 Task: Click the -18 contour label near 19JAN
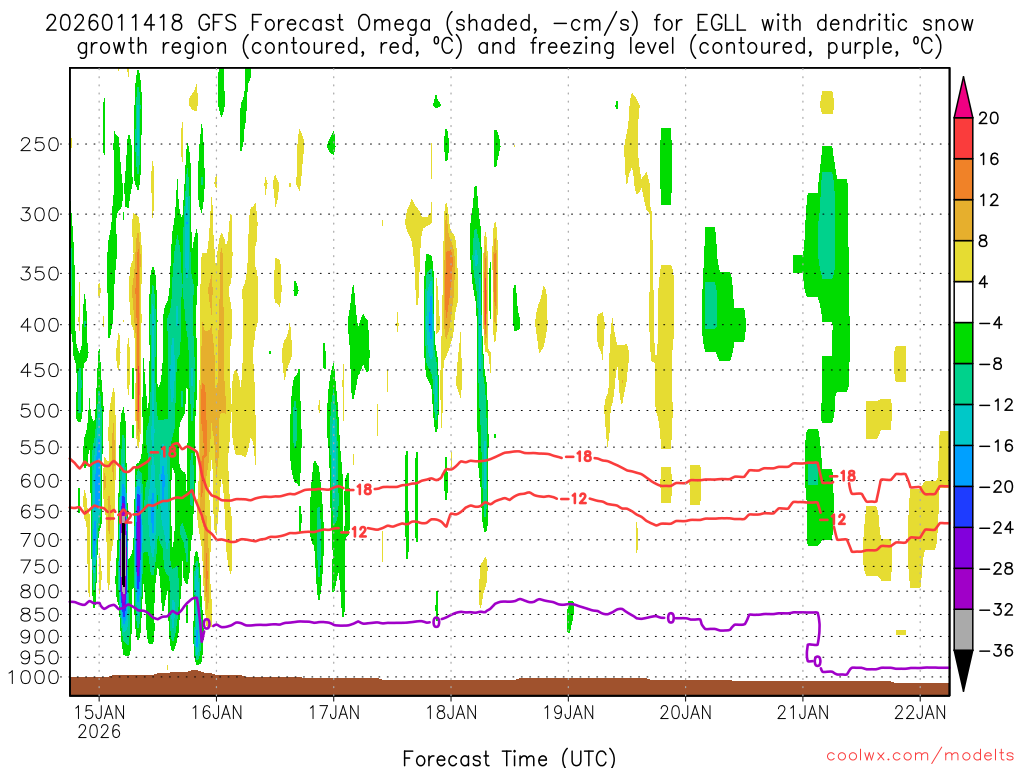[x=579, y=456]
